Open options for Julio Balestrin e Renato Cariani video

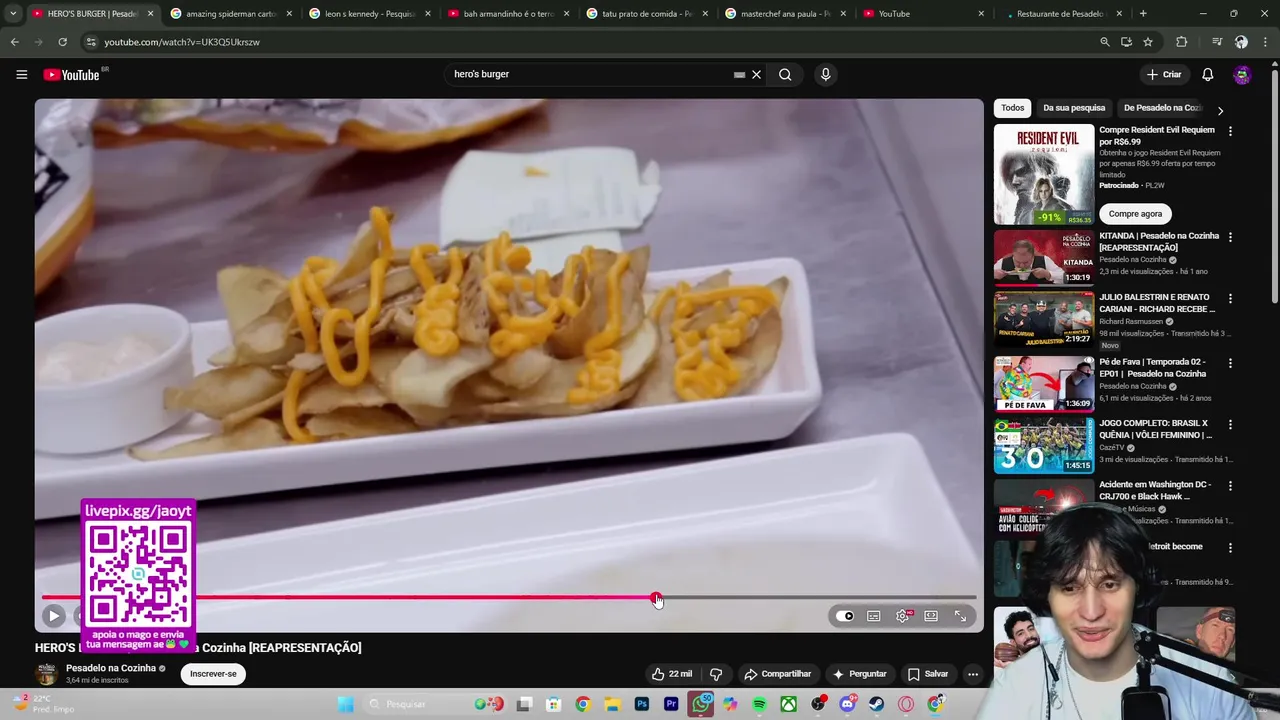[x=1230, y=298]
